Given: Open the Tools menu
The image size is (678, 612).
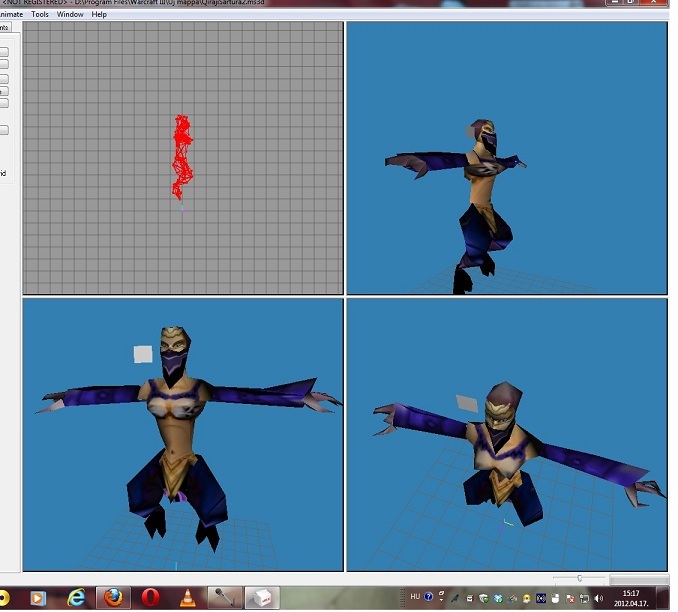Looking at the screenshot, I should [40, 14].
